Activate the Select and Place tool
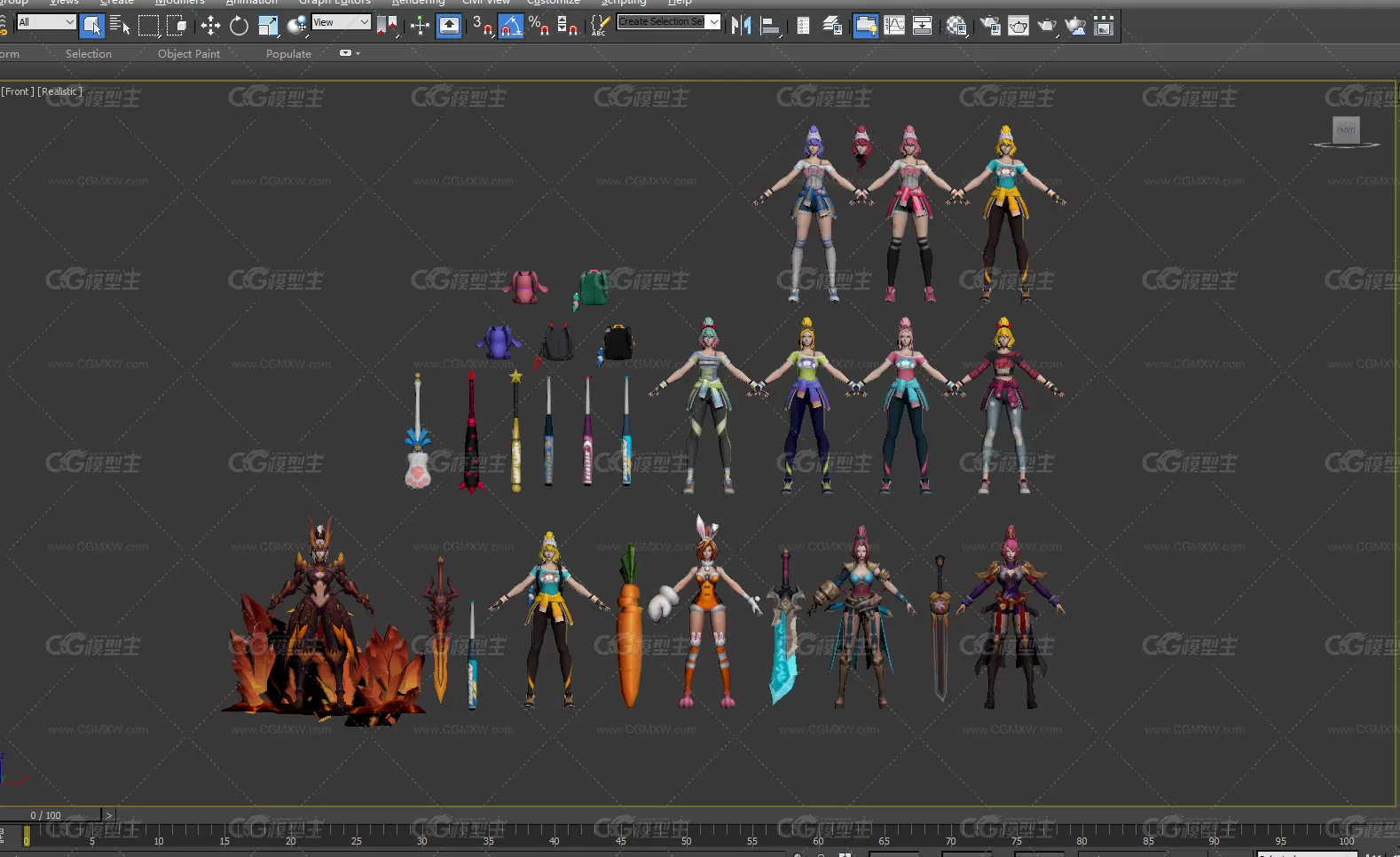Image resolution: width=1400 pixels, height=857 pixels. pos(297,26)
